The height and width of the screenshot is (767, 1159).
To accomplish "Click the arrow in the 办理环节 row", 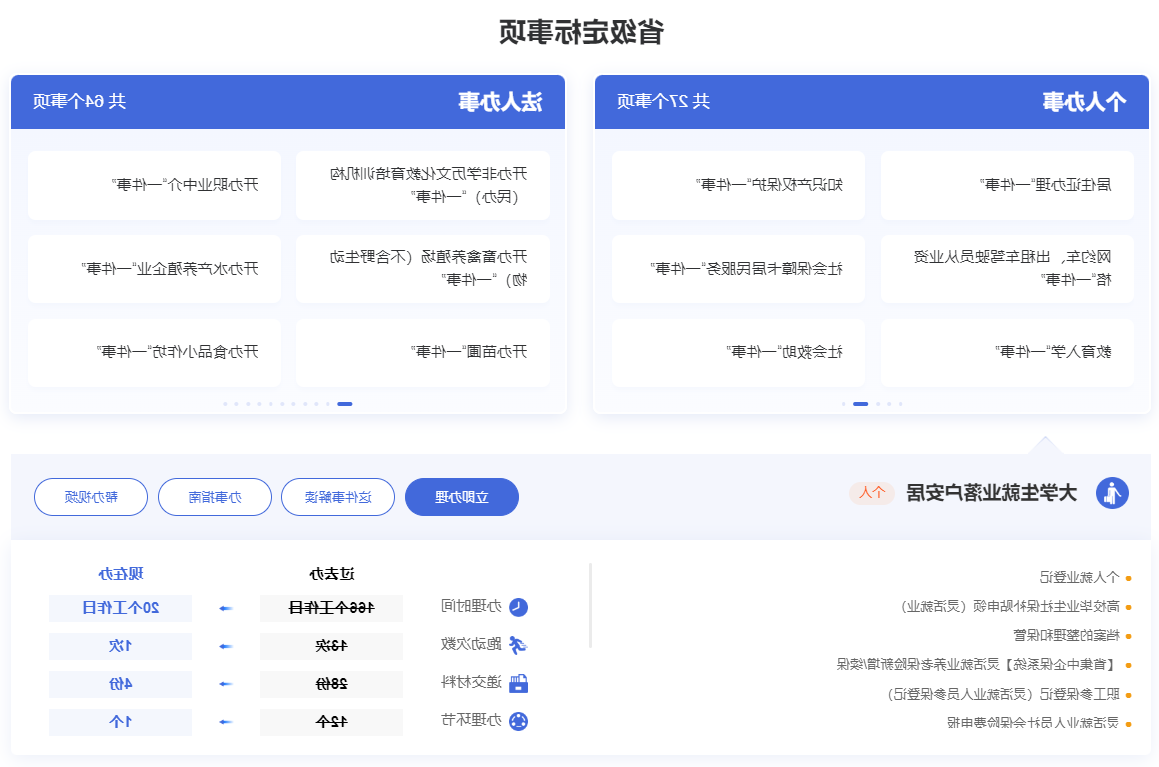I will point(226,722).
